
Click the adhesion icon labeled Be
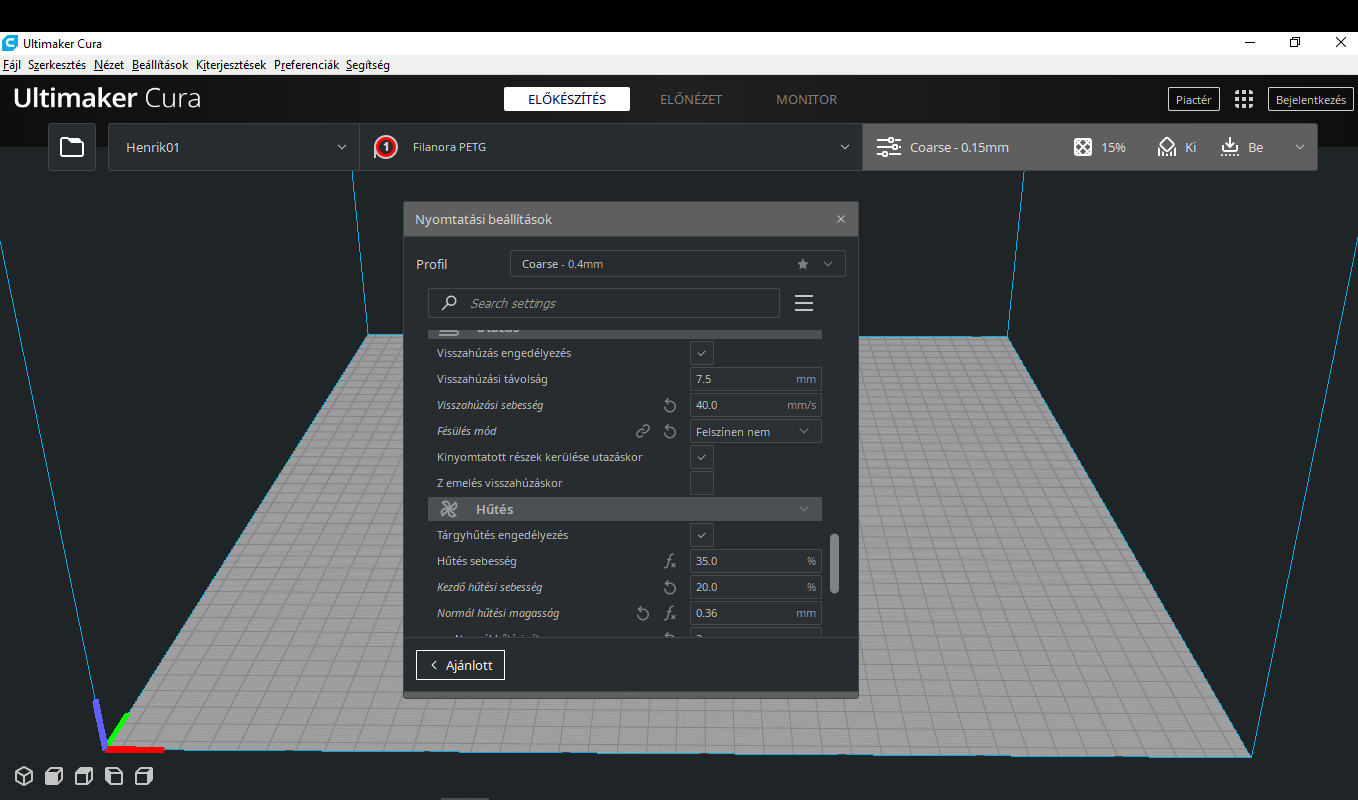click(1230, 147)
